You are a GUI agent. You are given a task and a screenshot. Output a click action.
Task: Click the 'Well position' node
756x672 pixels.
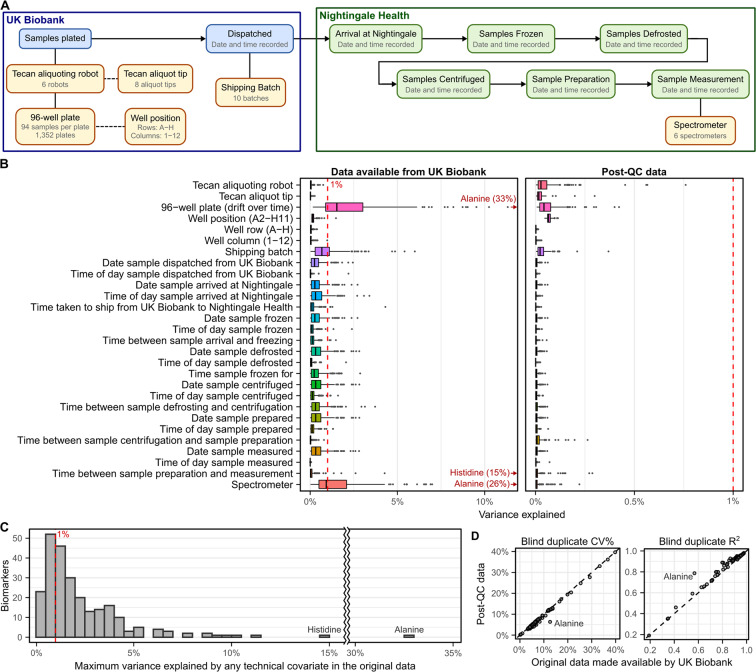155,126
